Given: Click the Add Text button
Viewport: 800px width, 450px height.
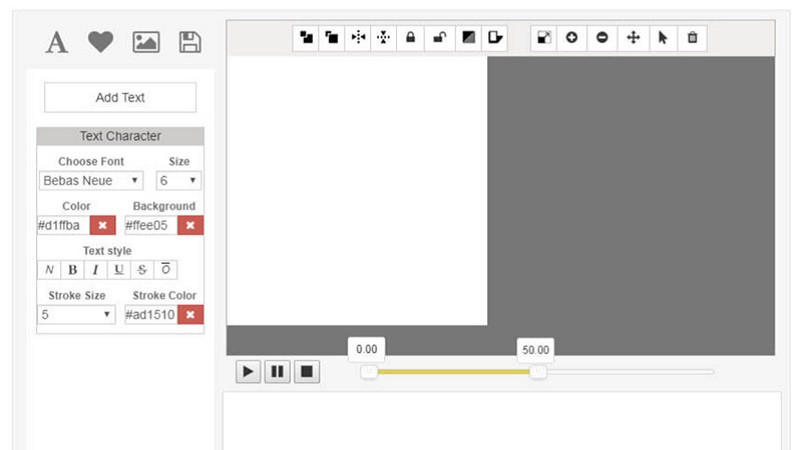Looking at the screenshot, I should (120, 97).
